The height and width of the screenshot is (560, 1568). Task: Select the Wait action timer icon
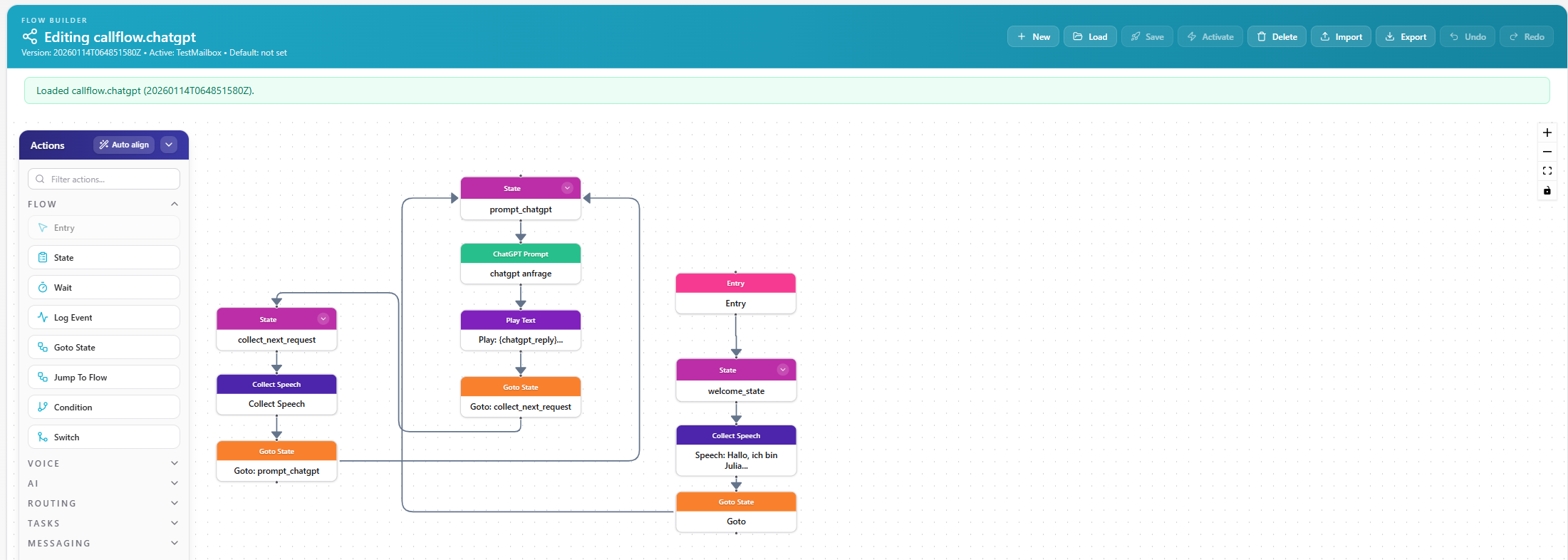43,288
